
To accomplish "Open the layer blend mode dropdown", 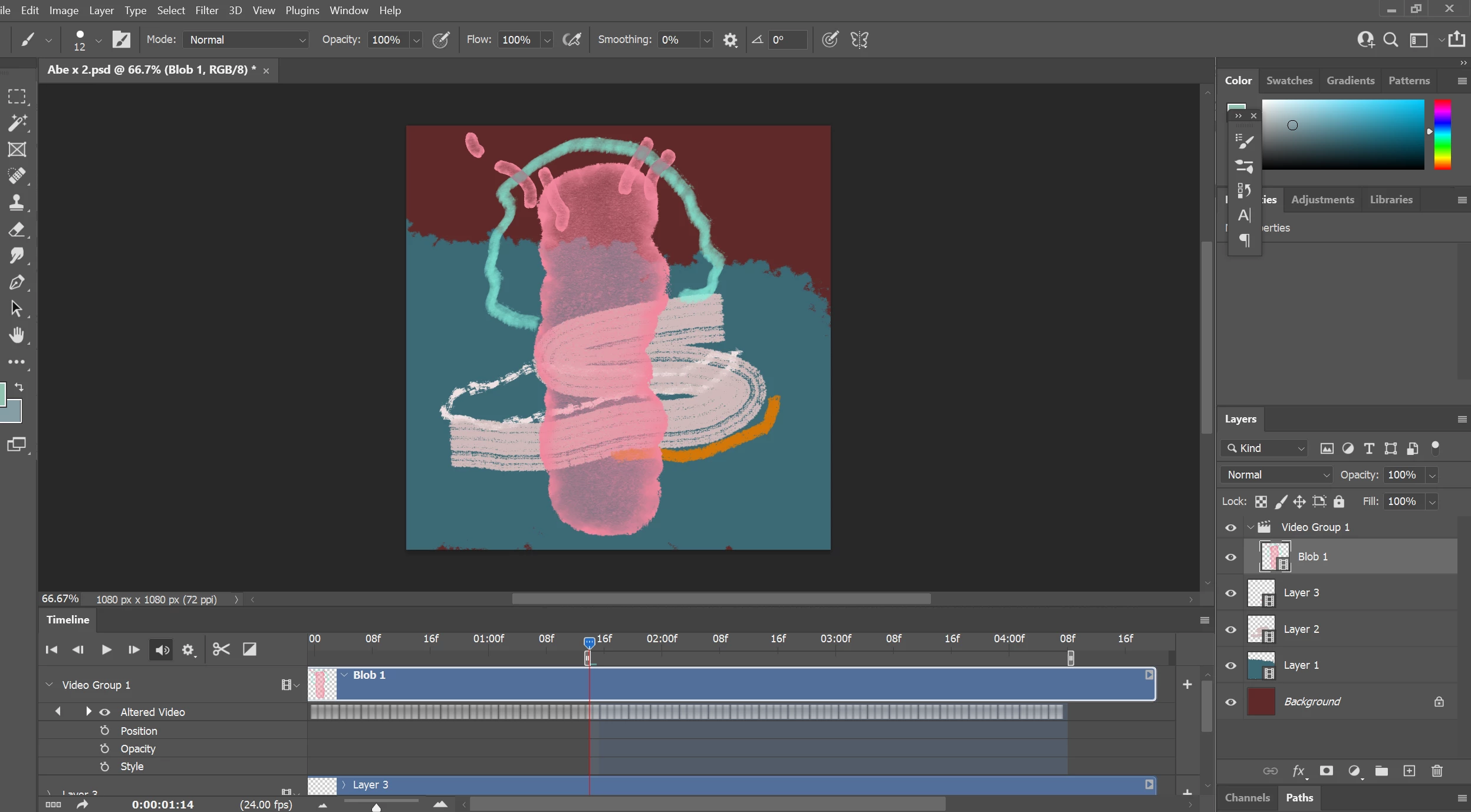I will [x=1276, y=475].
